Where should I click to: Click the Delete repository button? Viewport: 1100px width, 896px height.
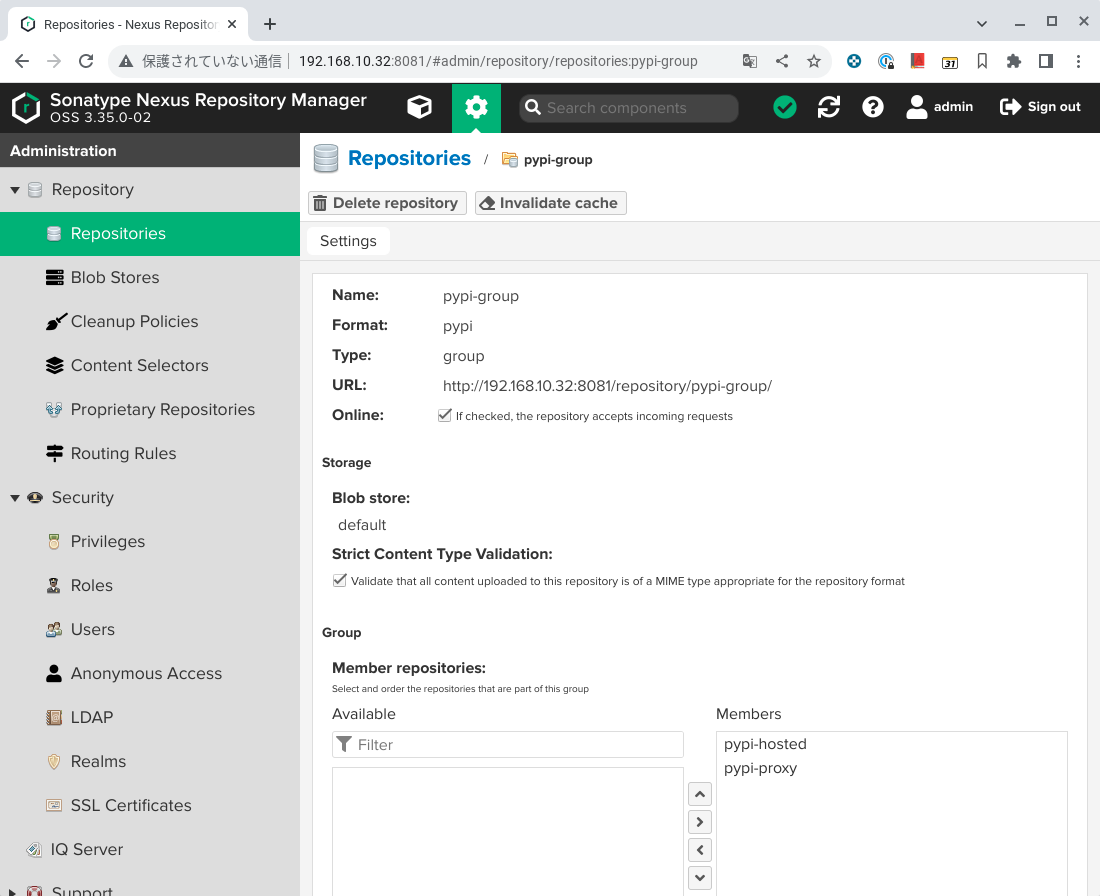click(x=387, y=203)
